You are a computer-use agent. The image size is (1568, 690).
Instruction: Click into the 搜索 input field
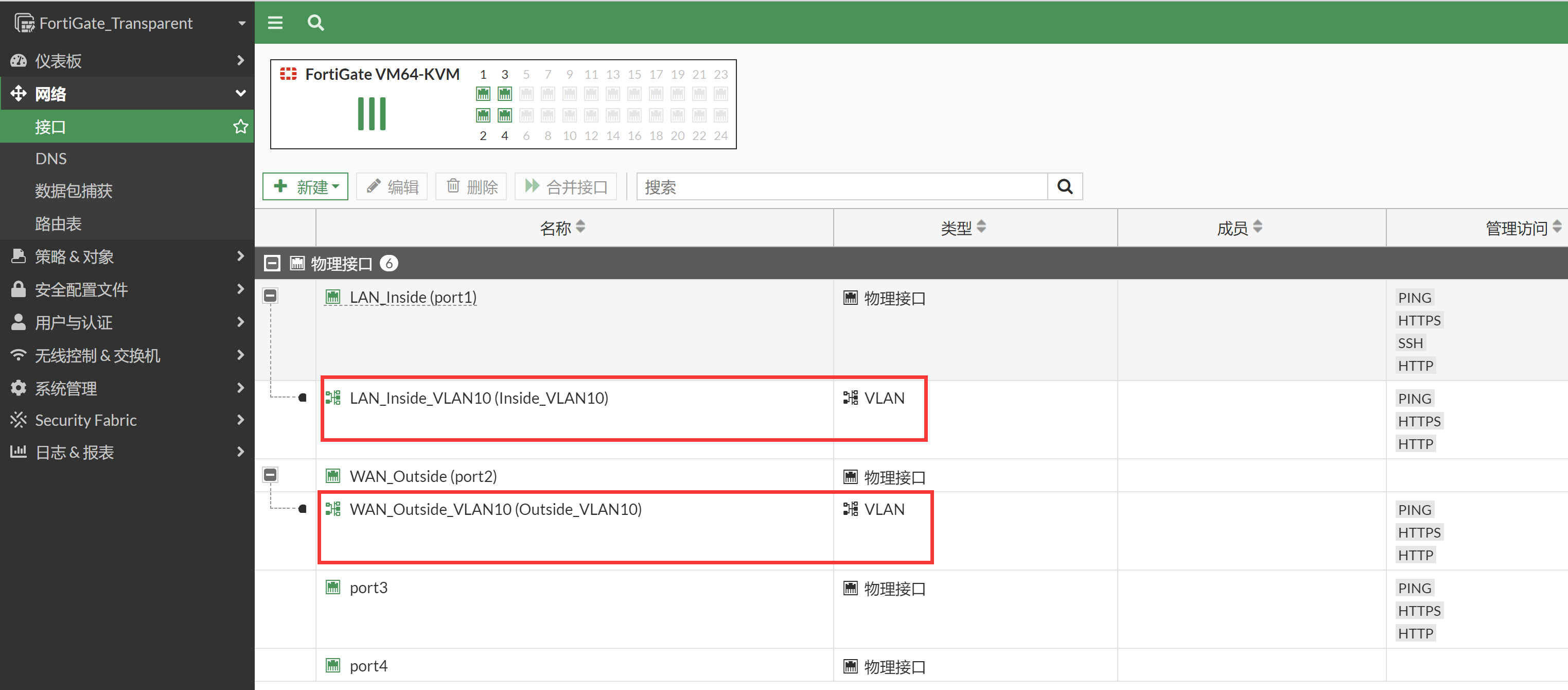pos(841,186)
